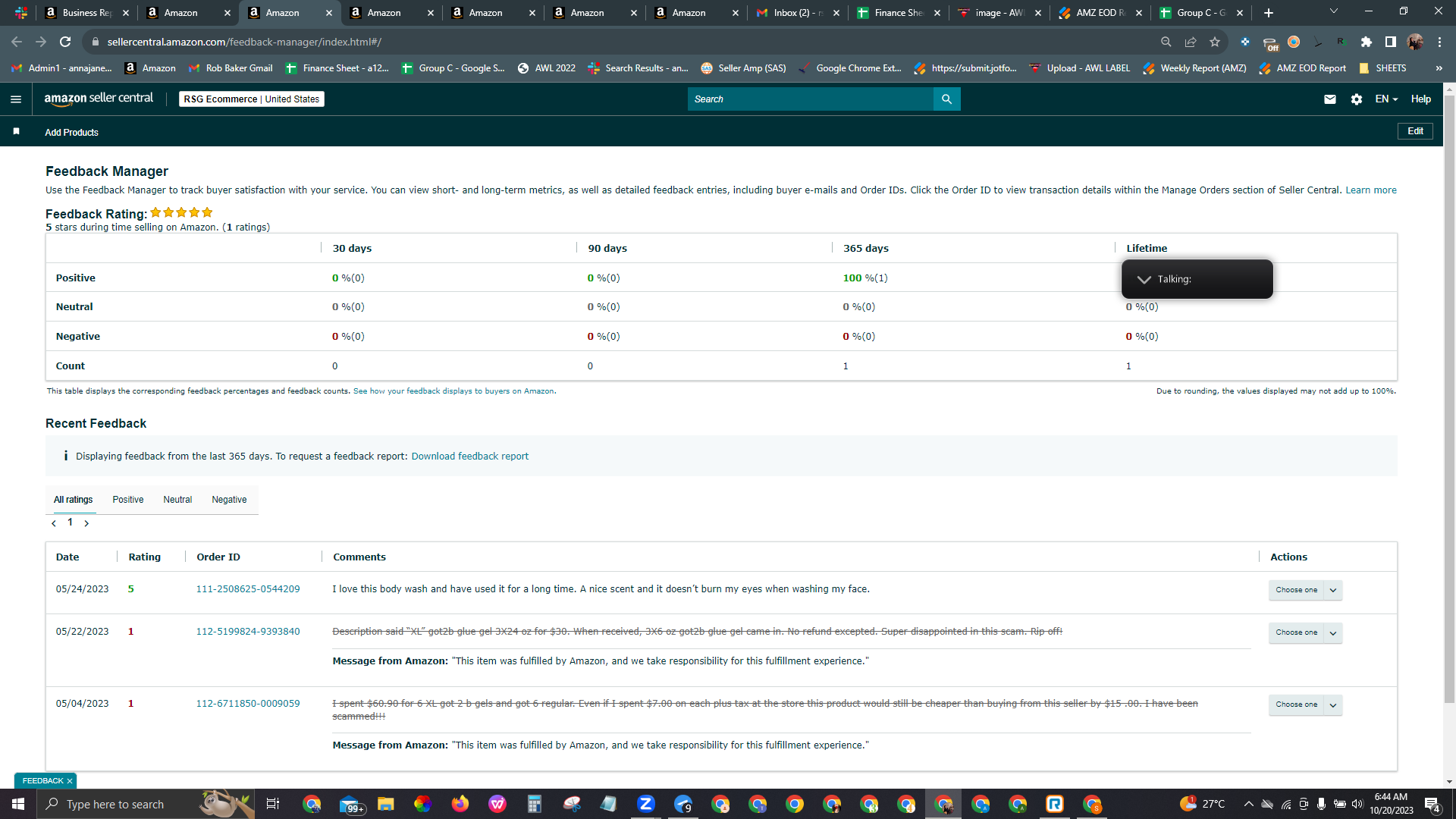
Task: Open the RSG Ecommerce account switcher
Action: [252, 99]
